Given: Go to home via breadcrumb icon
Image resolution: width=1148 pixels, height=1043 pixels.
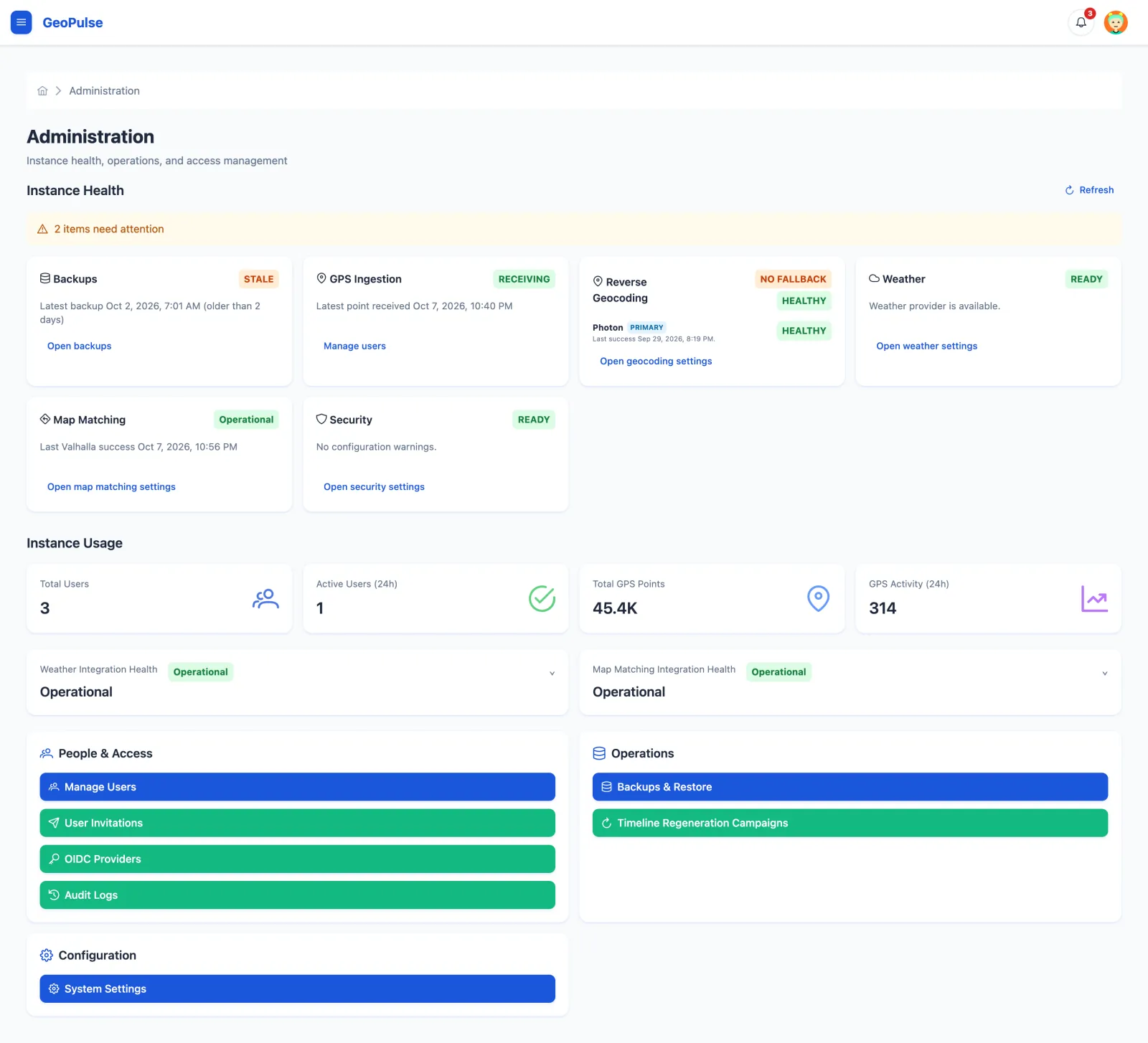Looking at the screenshot, I should (x=42, y=91).
